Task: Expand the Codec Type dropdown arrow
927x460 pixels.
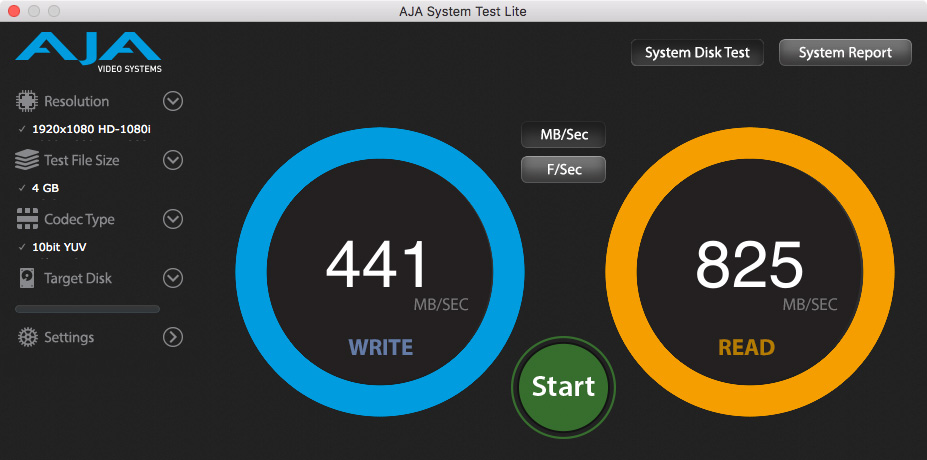Action: pos(173,219)
